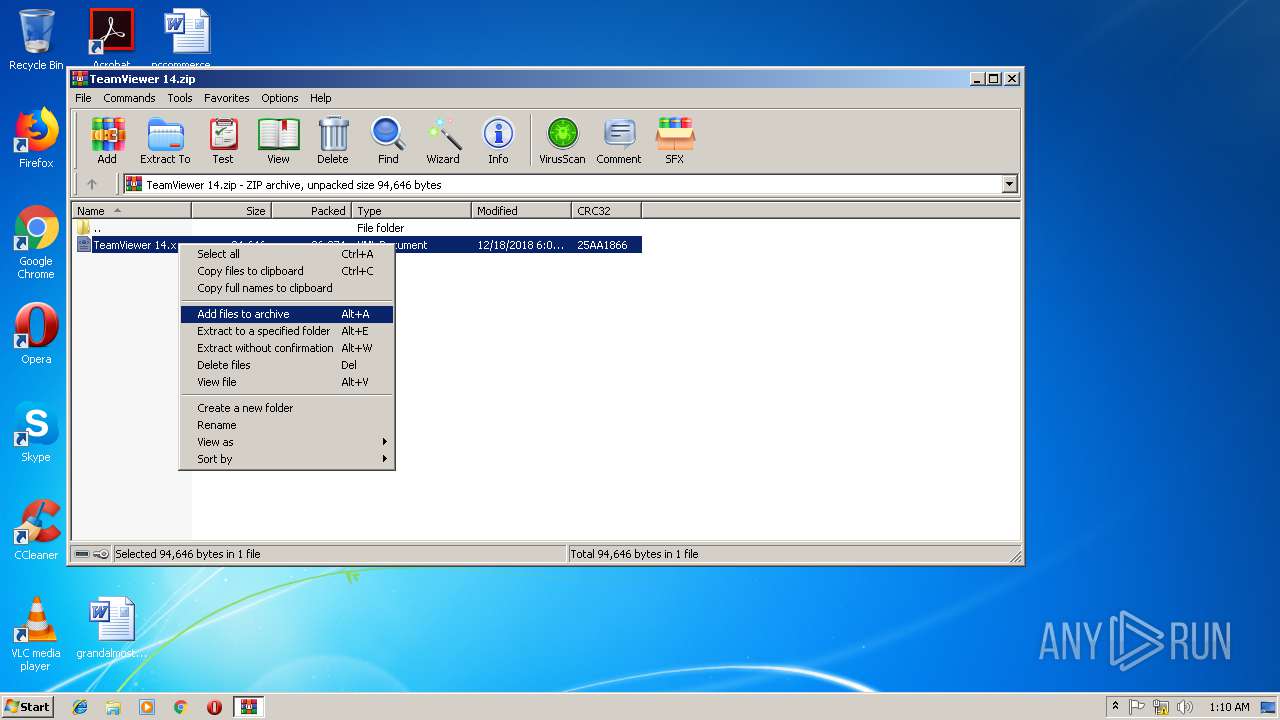This screenshot has width=1280, height=720.
Task: Expand the View as submenu
Action: [x=287, y=442]
